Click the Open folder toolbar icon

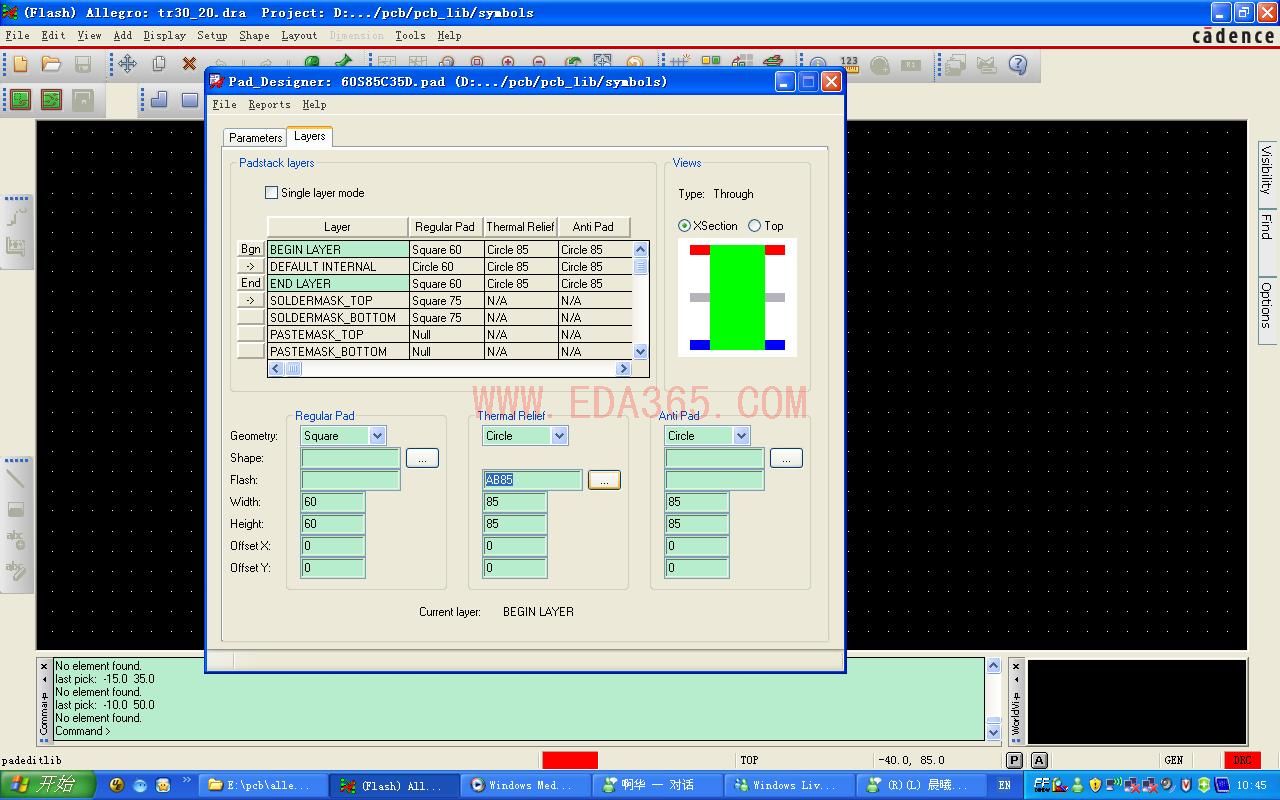coord(51,64)
